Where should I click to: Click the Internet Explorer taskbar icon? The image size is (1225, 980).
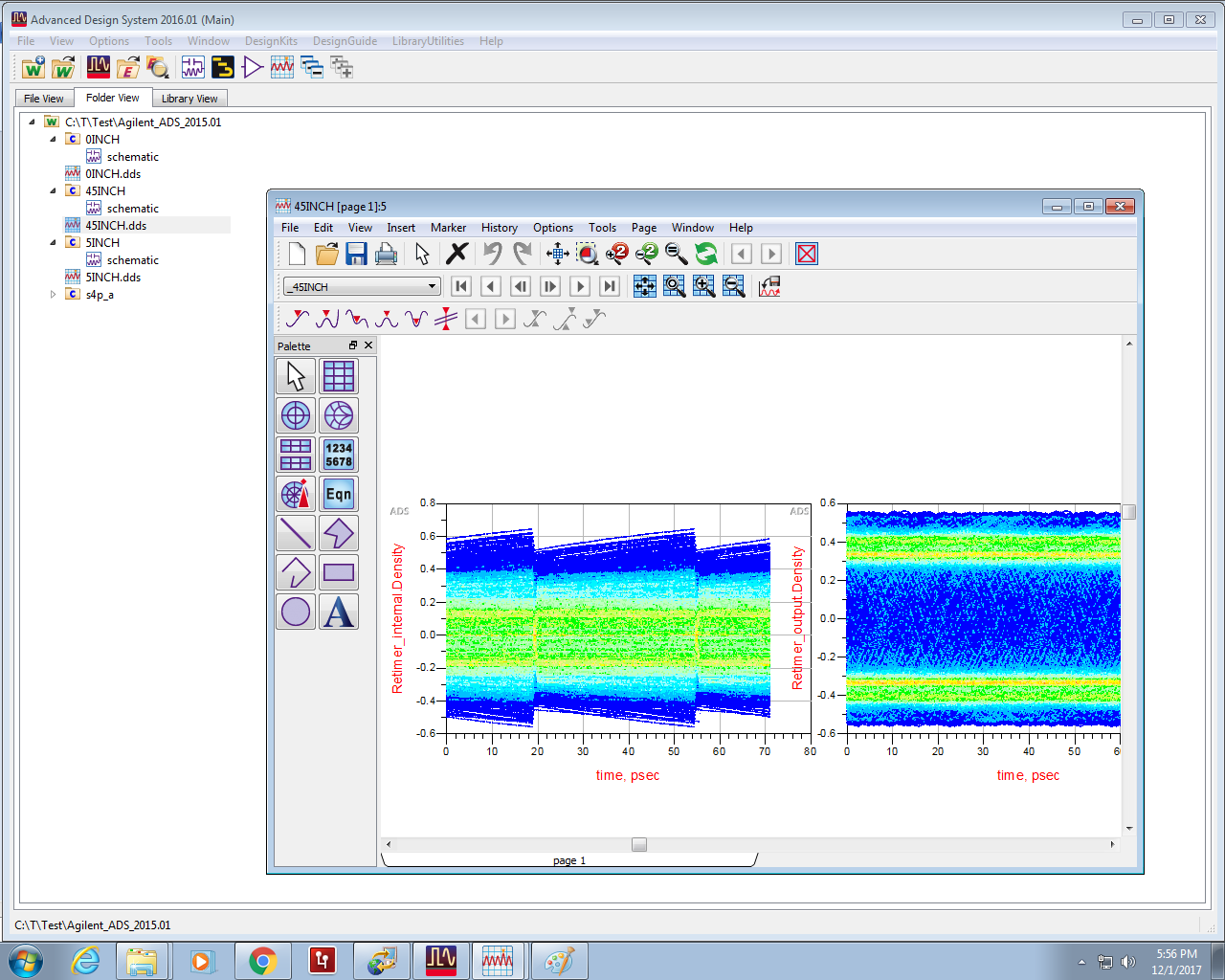tap(86, 961)
